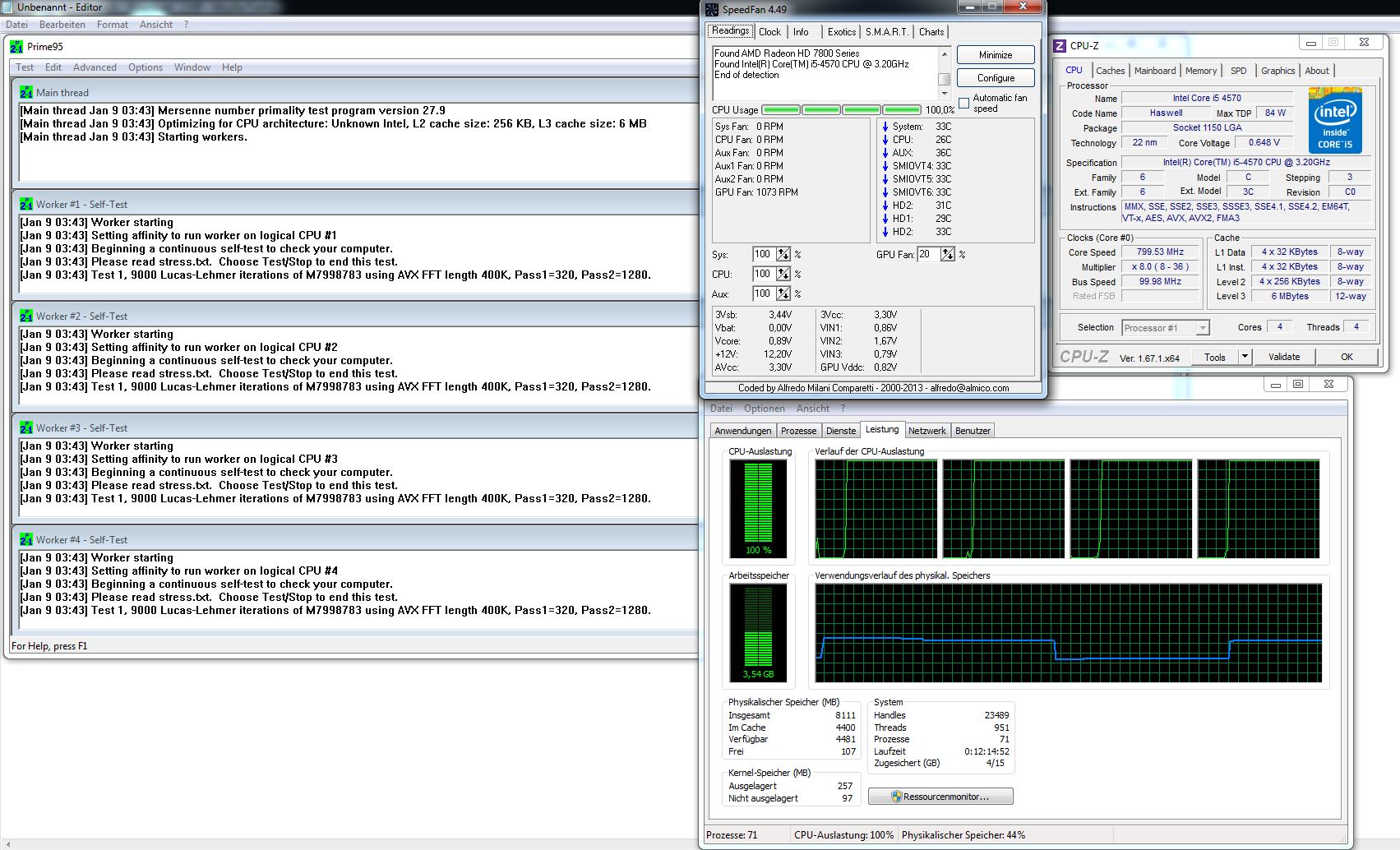Click the shield icon on the Ressourcenmonitor button

(896, 797)
